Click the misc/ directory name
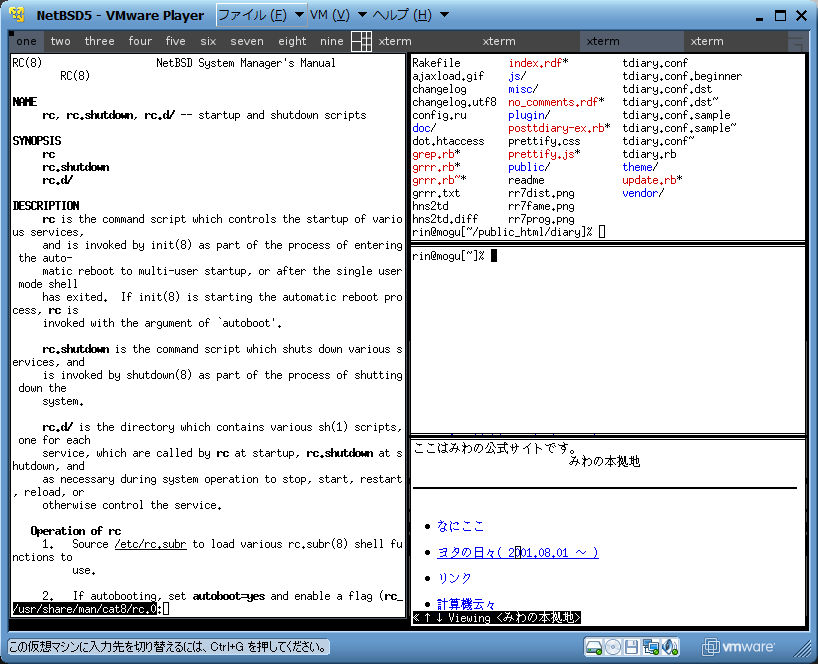Viewport: 818px width, 664px height. [x=523, y=89]
